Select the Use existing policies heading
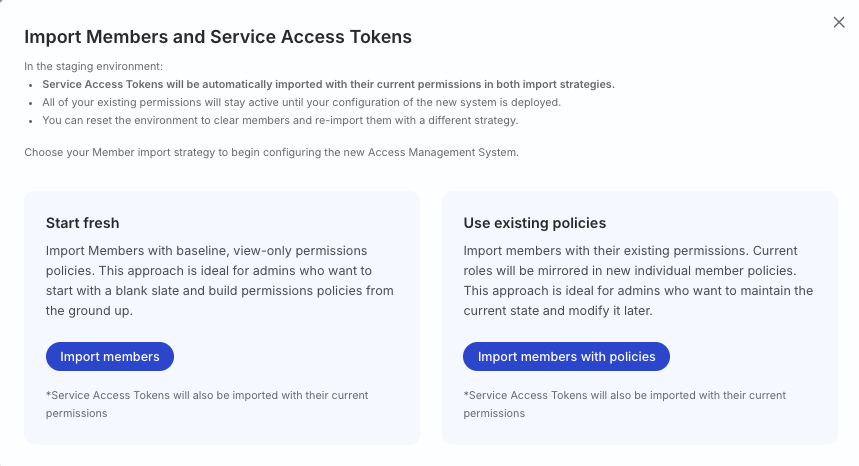 coord(535,223)
